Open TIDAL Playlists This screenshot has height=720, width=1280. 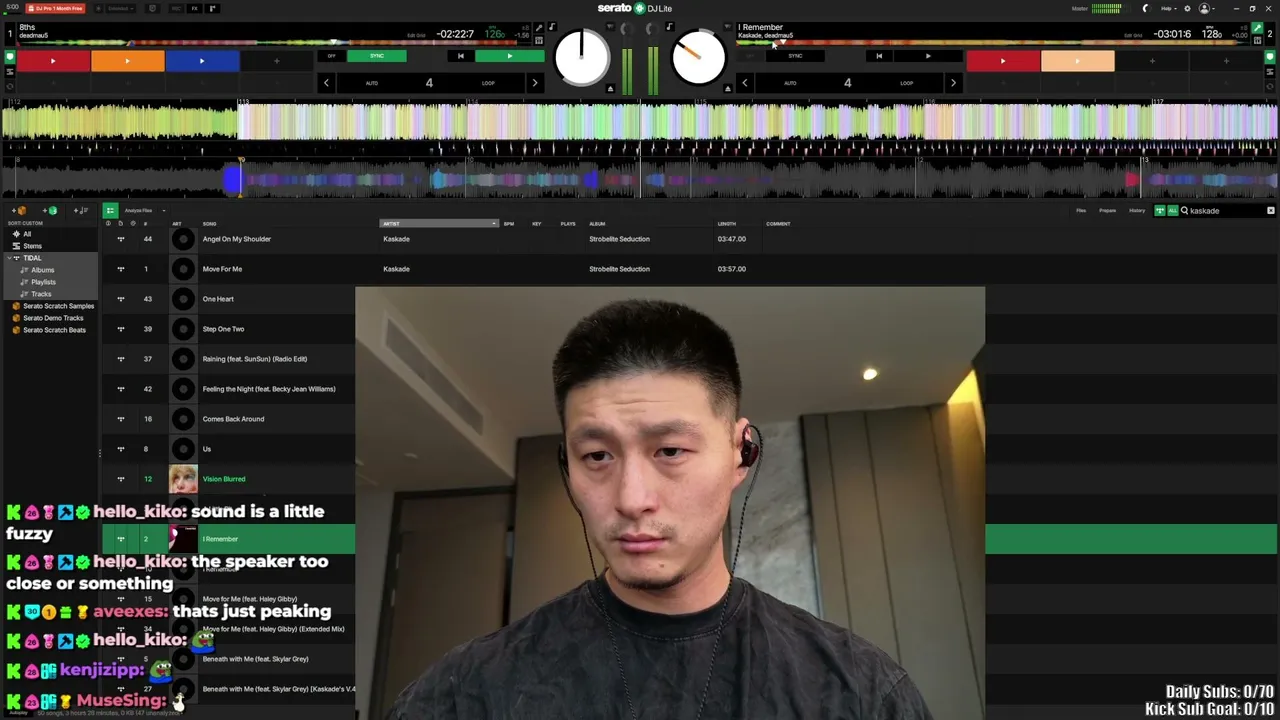tap(43, 282)
